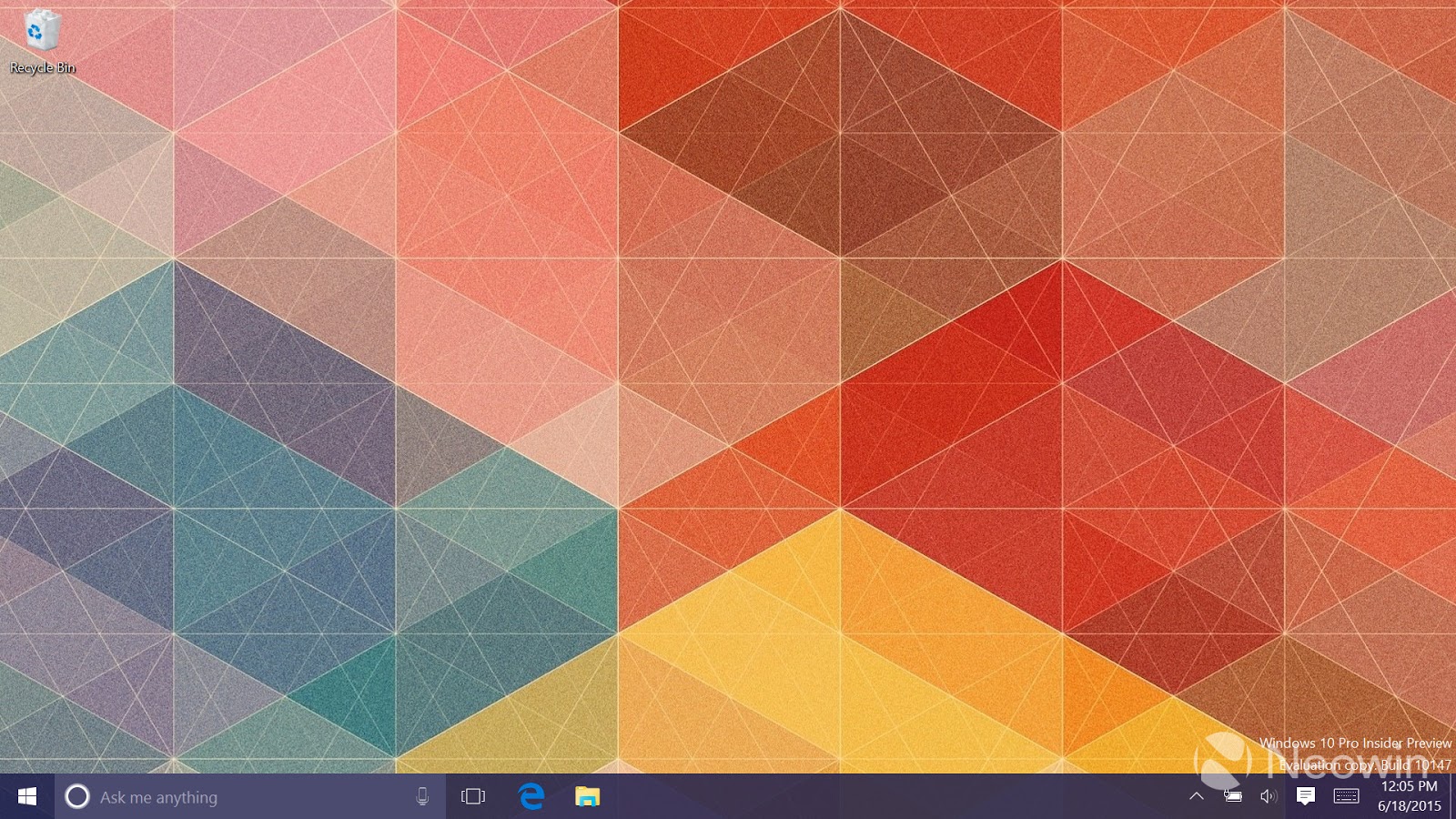
Task: Show hidden system tray icons
Action: [1197, 797]
